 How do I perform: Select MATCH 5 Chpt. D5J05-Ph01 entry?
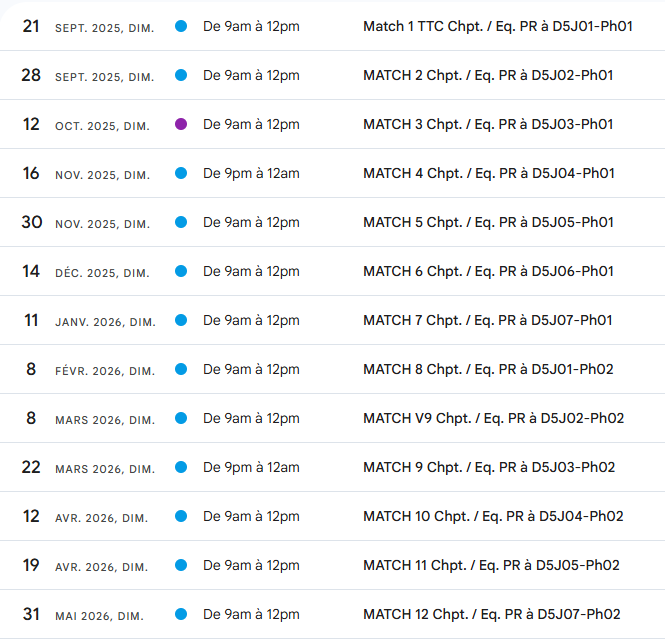pos(489,222)
